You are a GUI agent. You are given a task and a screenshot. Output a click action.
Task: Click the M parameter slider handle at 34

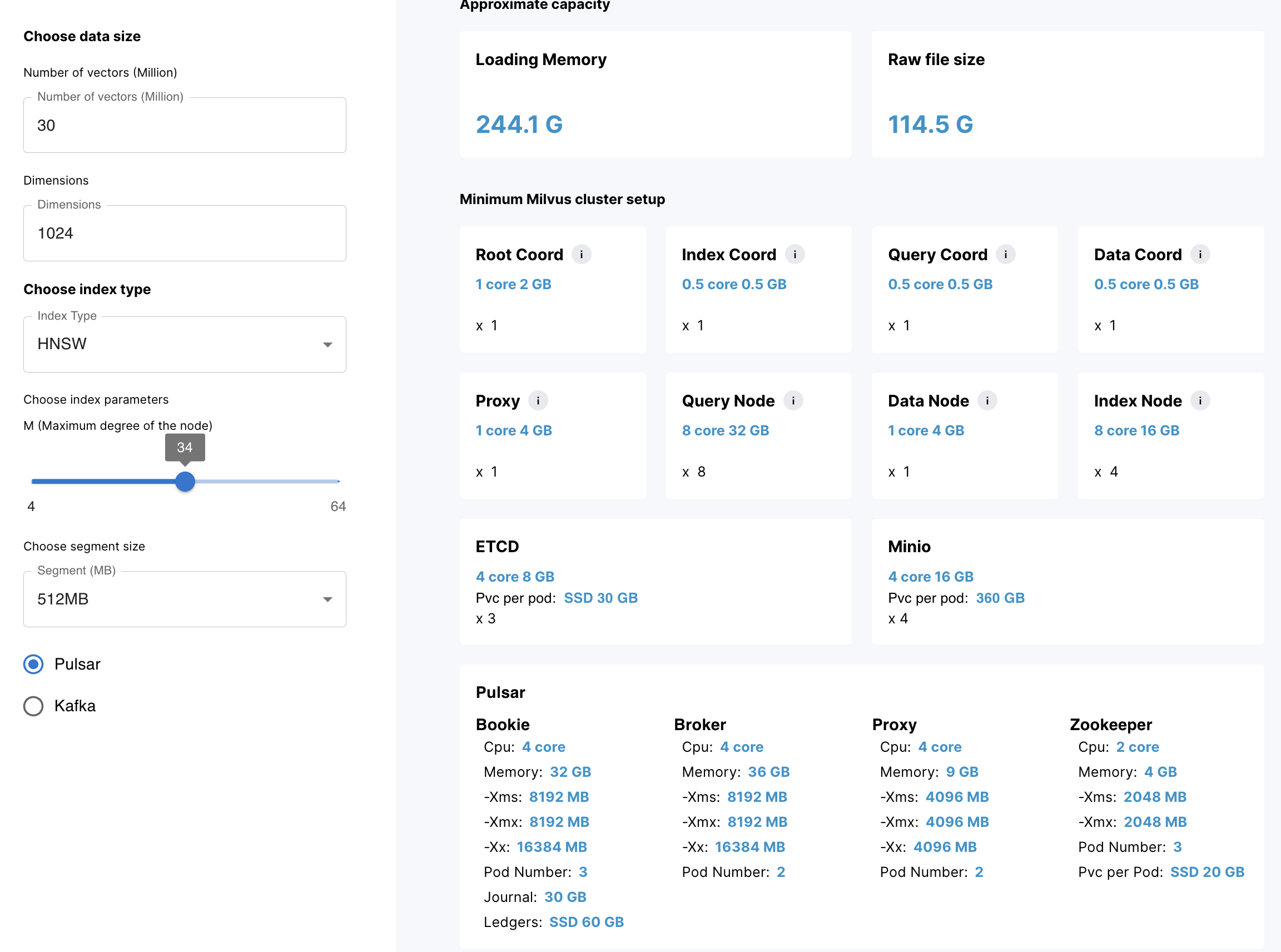(x=185, y=481)
